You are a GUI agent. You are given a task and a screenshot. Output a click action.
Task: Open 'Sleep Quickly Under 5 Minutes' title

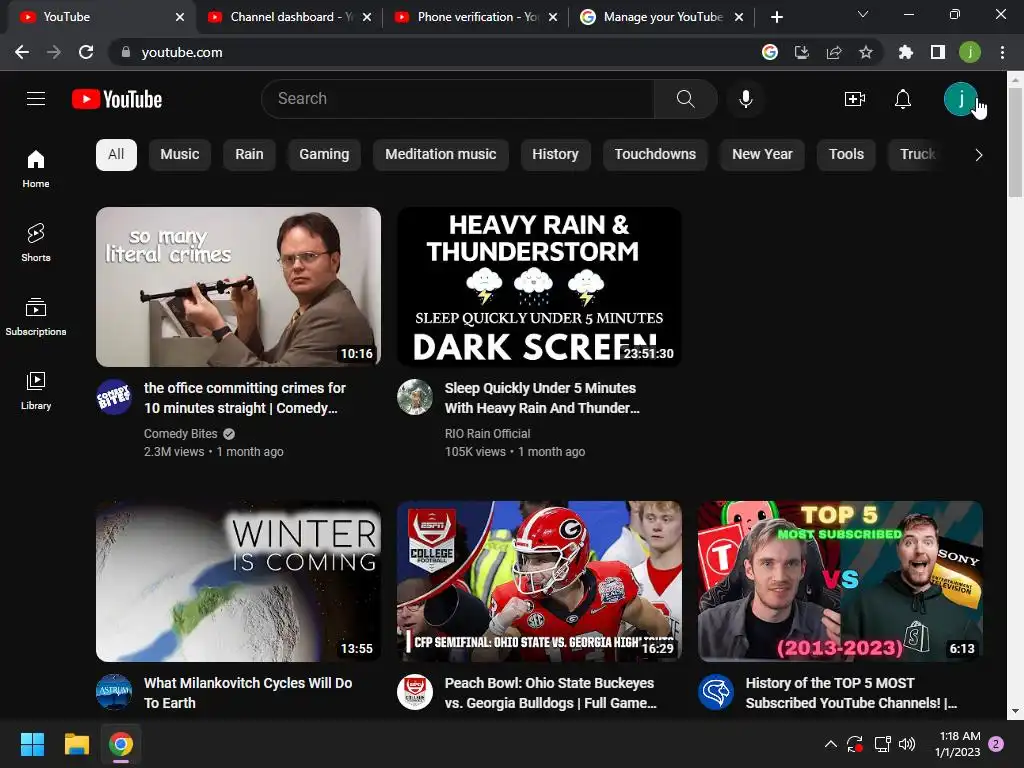coord(542,398)
